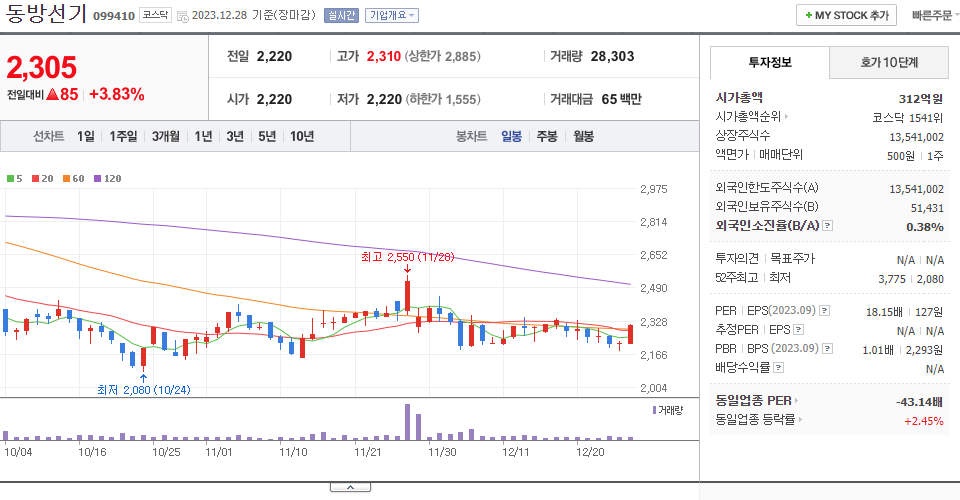This screenshot has height=500, width=960.
Task: Click the 거래대금 65 백만 value
Action: pos(621,99)
